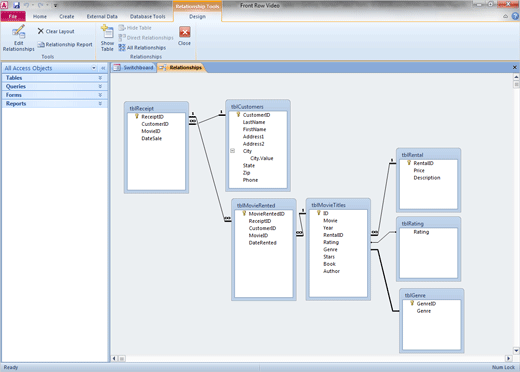The height and width of the screenshot is (372, 520).
Task: Select the Relationships document tab
Action: coord(181,68)
